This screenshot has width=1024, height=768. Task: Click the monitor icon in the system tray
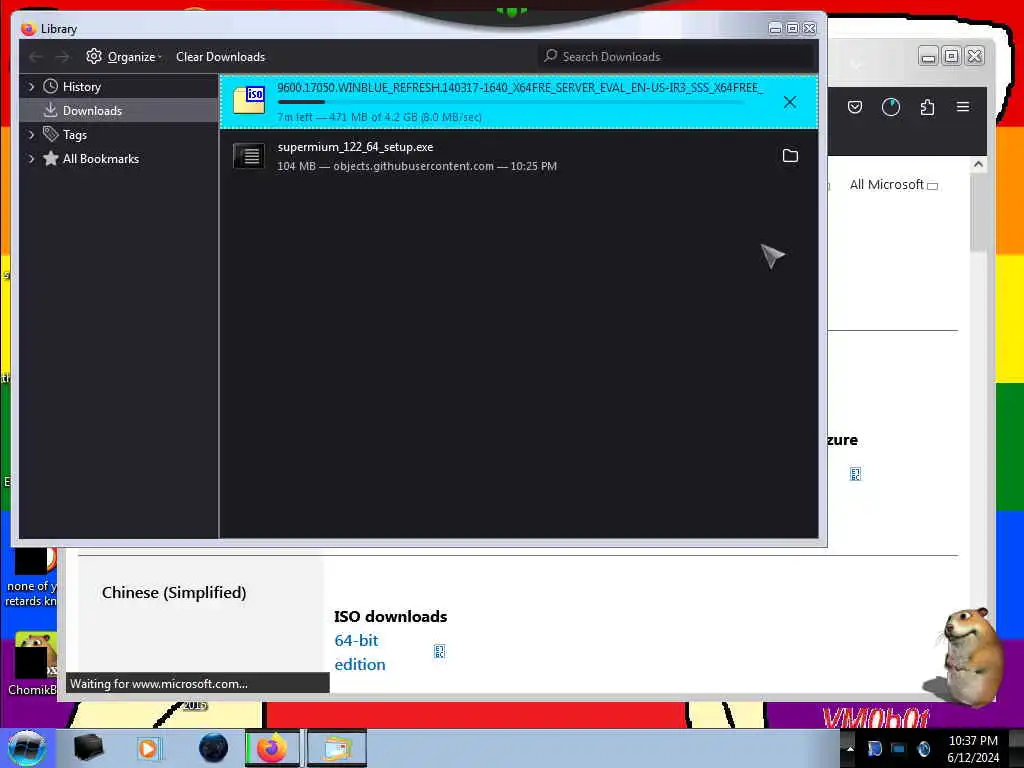pos(899,748)
